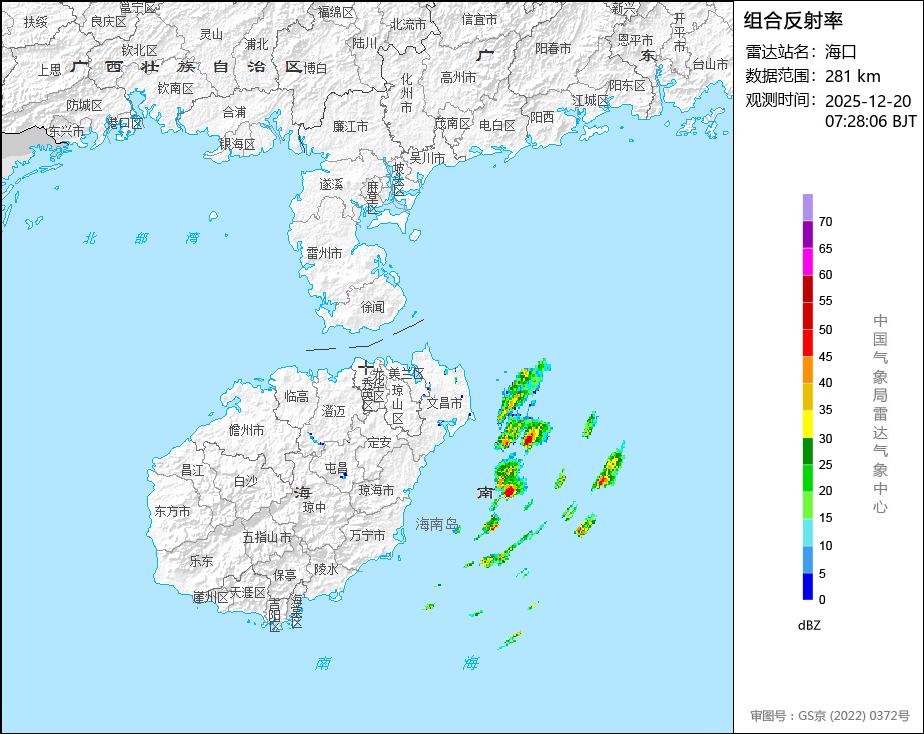
Task: Click the yellow legend segment between 30 and 35
Action: pyautogui.click(x=808, y=424)
